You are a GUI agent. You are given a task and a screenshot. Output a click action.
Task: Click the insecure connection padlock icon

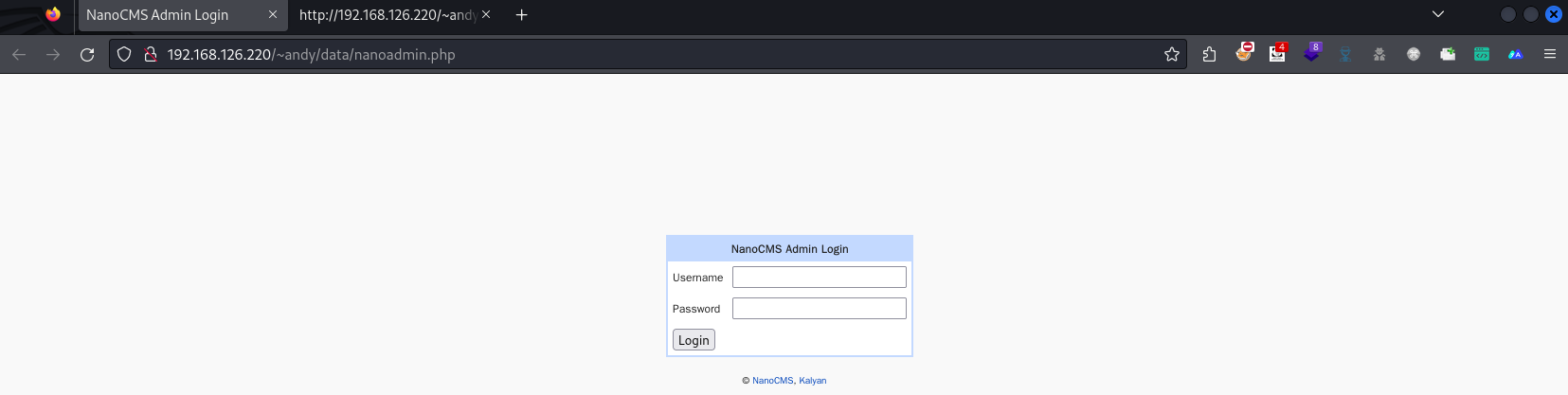click(x=150, y=55)
